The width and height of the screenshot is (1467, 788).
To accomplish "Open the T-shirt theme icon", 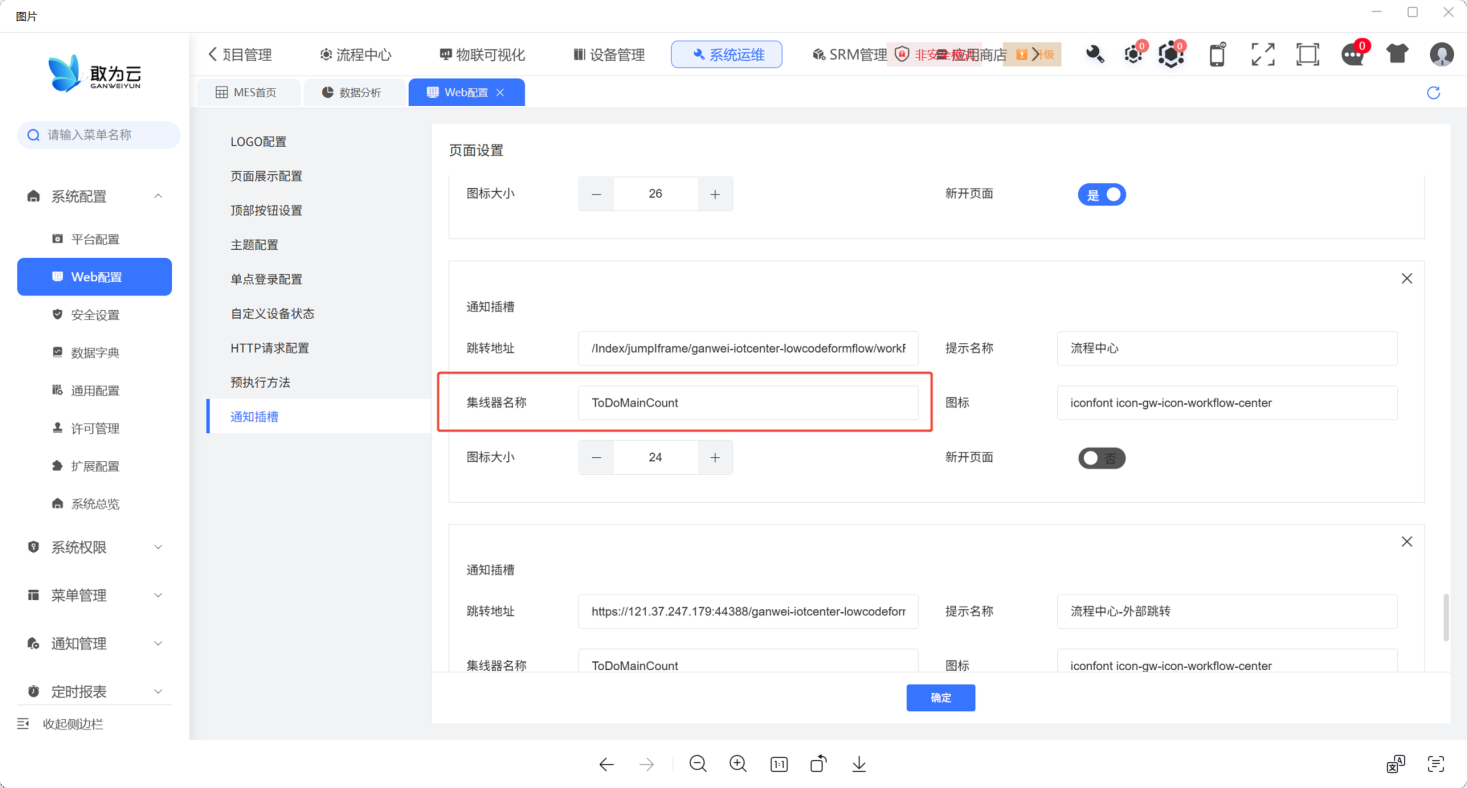I will tap(1397, 54).
